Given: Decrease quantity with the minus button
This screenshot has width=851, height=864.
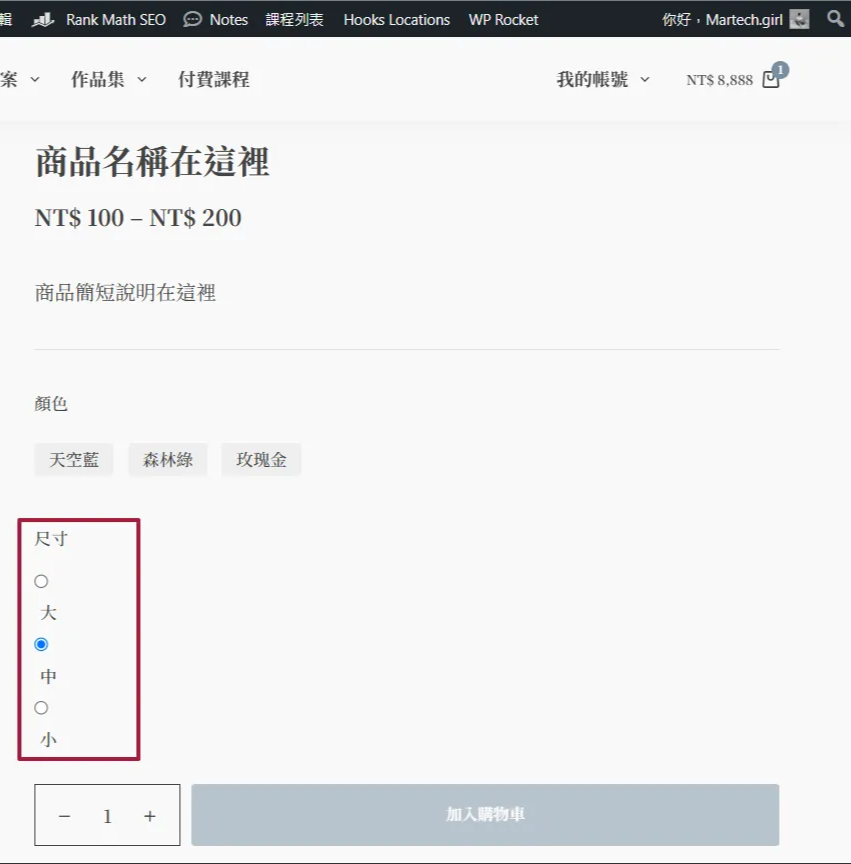Looking at the screenshot, I should point(64,816).
